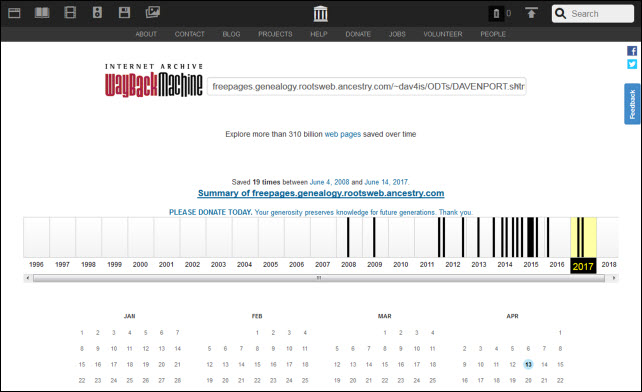The image size is (642, 392).
Task: Select year 2014 on the timeline
Action: click(505, 265)
